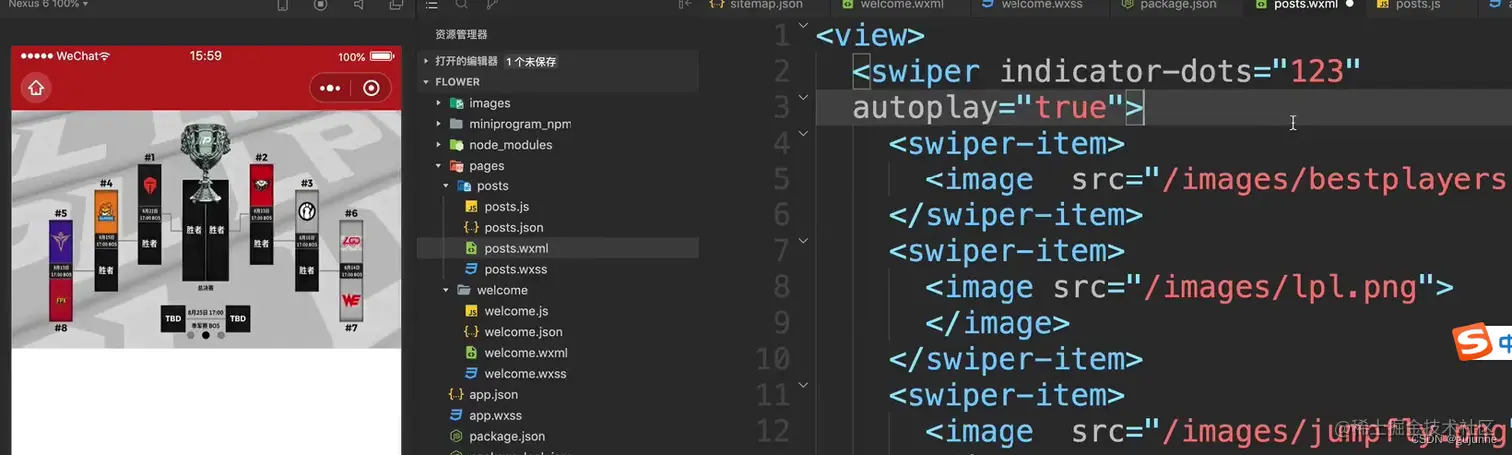1512x455 pixels.
Task: Select the first swiper indicator dot
Action: pyautogui.click(x=190, y=336)
